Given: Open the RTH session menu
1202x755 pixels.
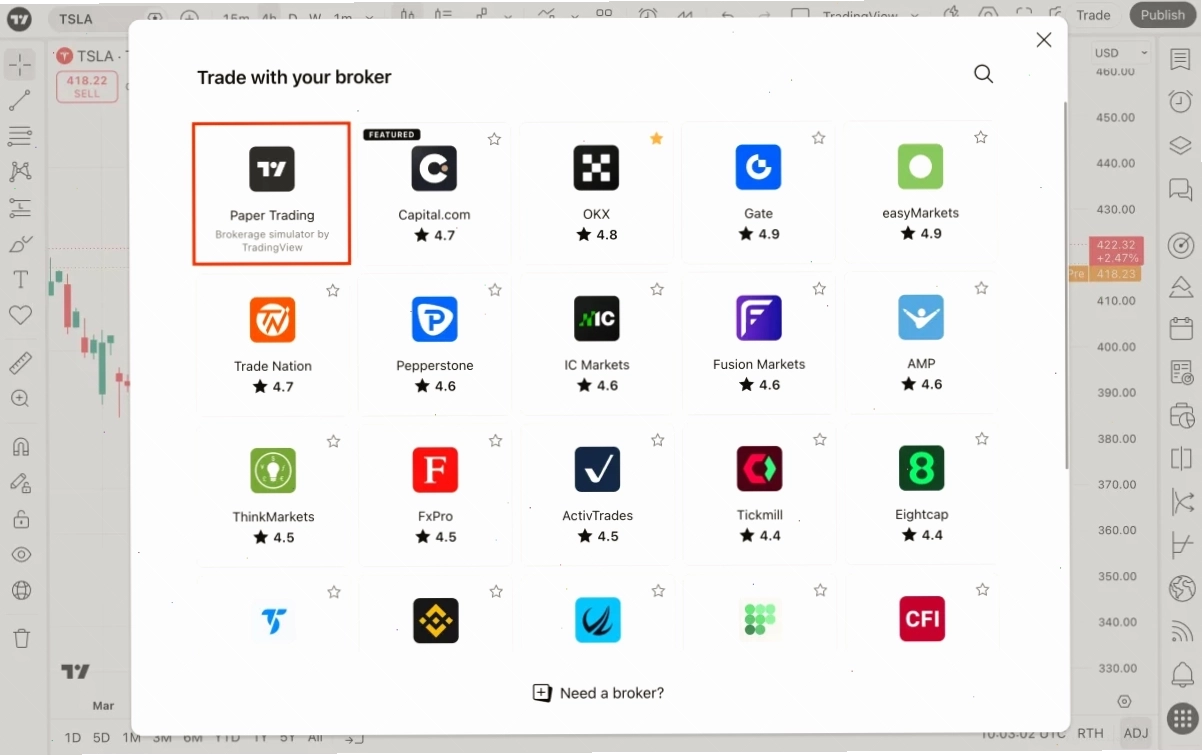Looking at the screenshot, I should pyautogui.click(x=1090, y=733).
